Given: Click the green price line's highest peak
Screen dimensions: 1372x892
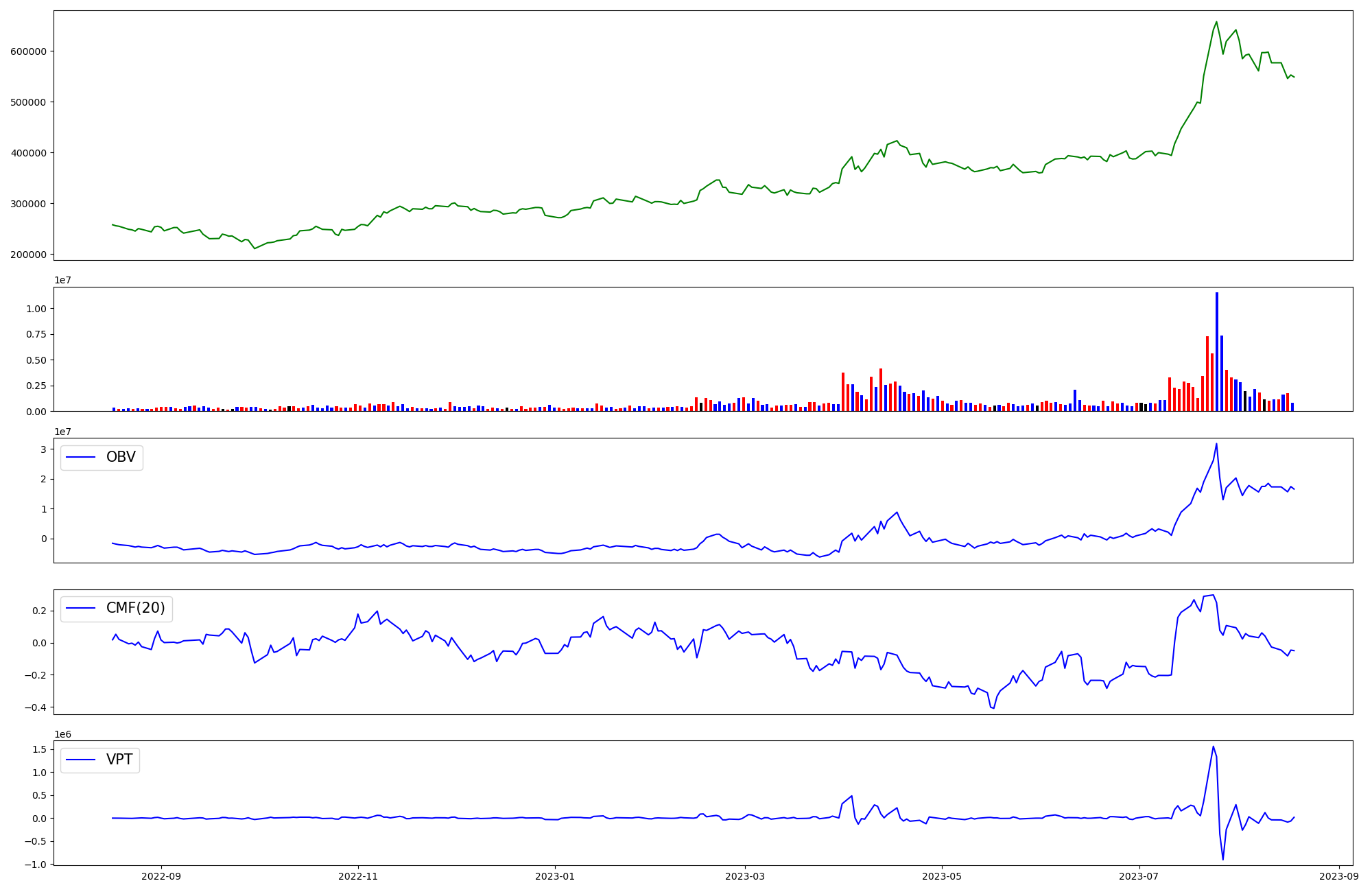Looking at the screenshot, I should click(1216, 22).
